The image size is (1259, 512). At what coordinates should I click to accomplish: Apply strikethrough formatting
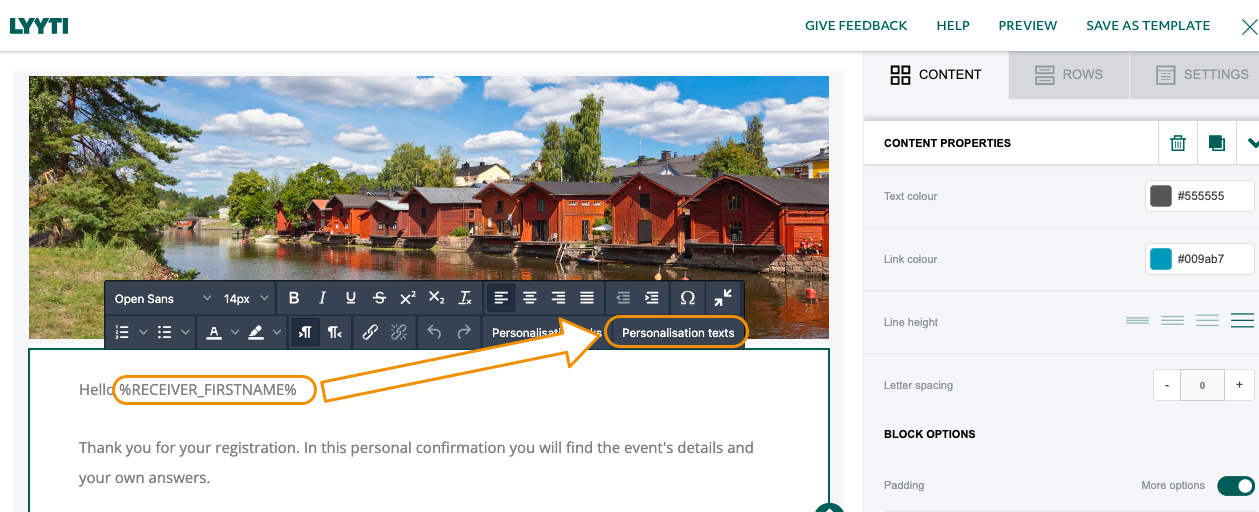pyautogui.click(x=379, y=298)
